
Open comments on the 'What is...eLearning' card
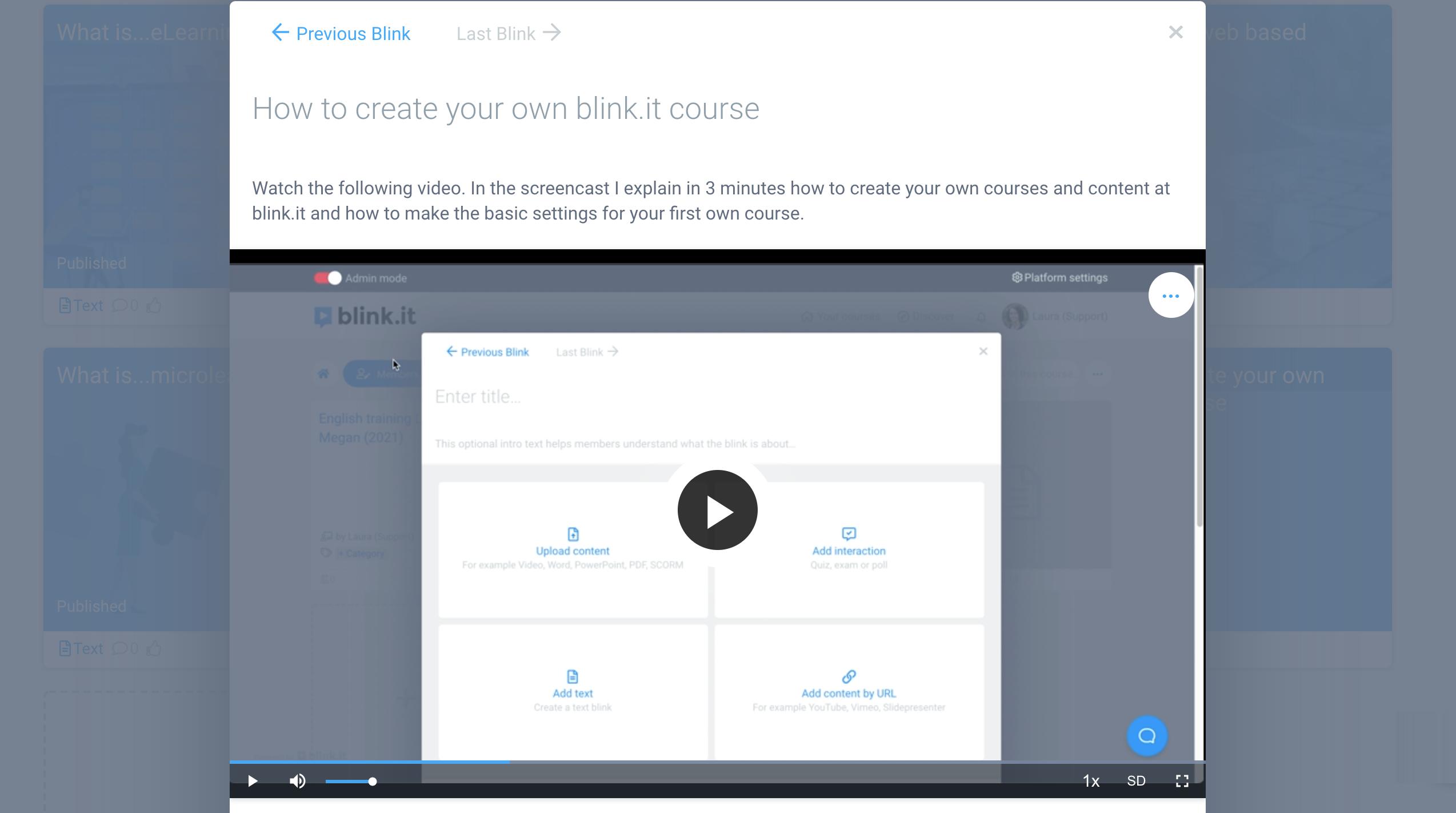(x=125, y=306)
